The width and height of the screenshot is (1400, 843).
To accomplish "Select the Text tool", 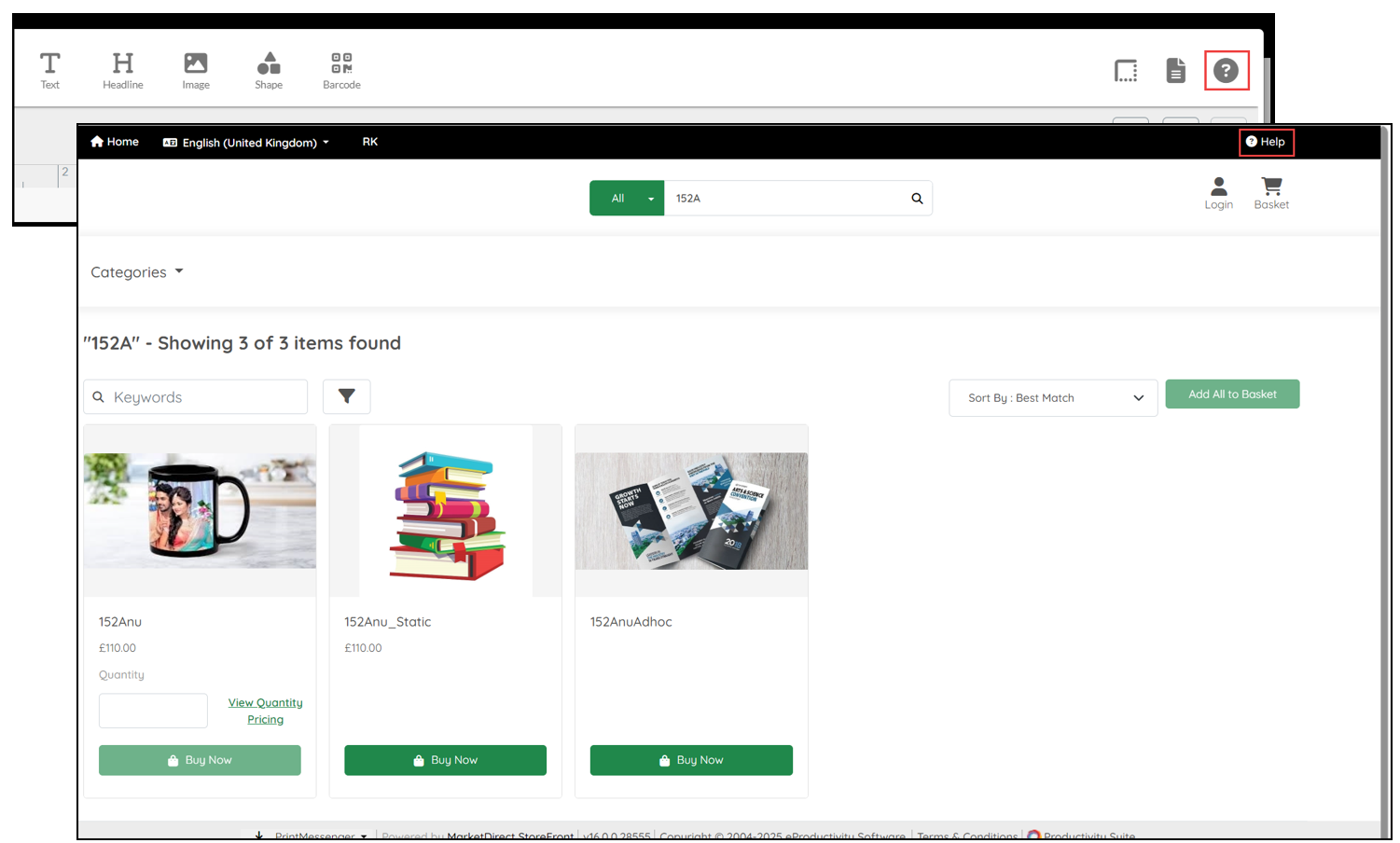I will click(x=49, y=70).
